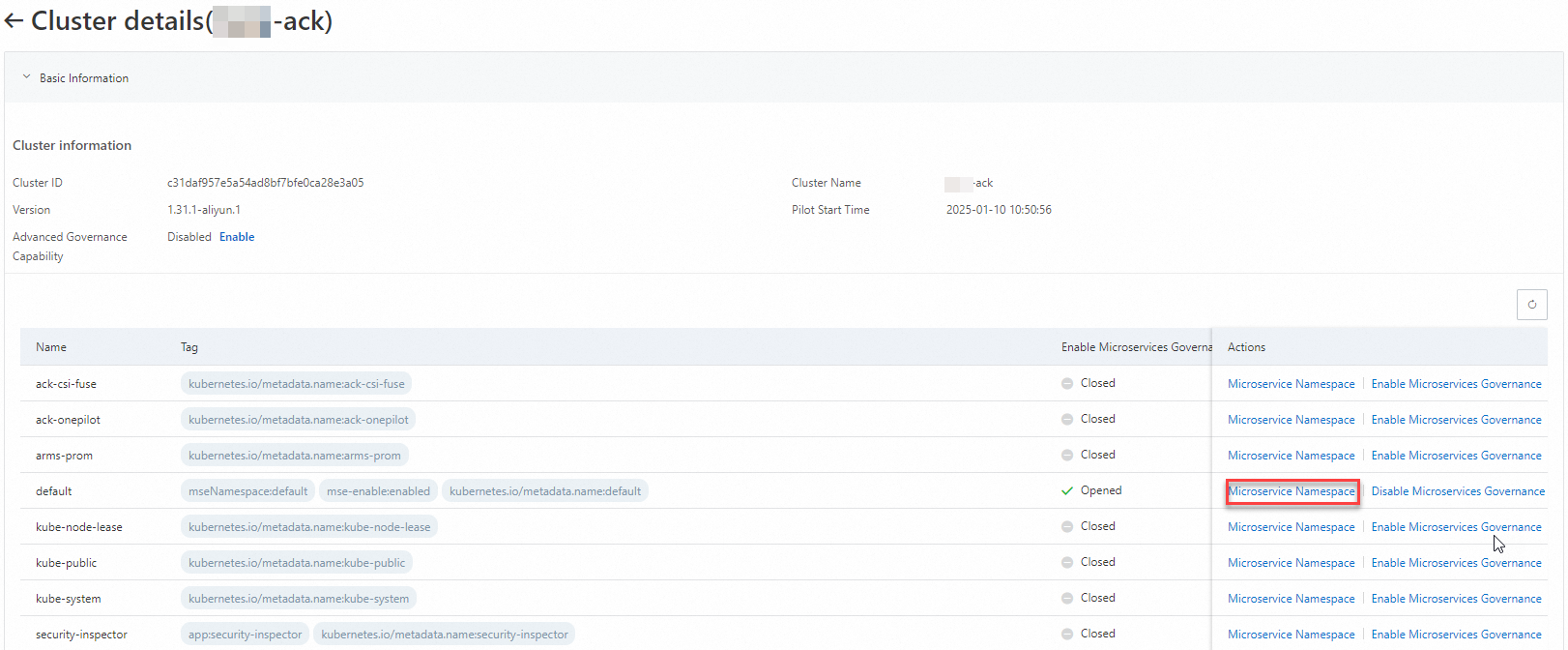Click the app:security-inspector tag
The height and width of the screenshot is (650, 1568).
[245, 635]
